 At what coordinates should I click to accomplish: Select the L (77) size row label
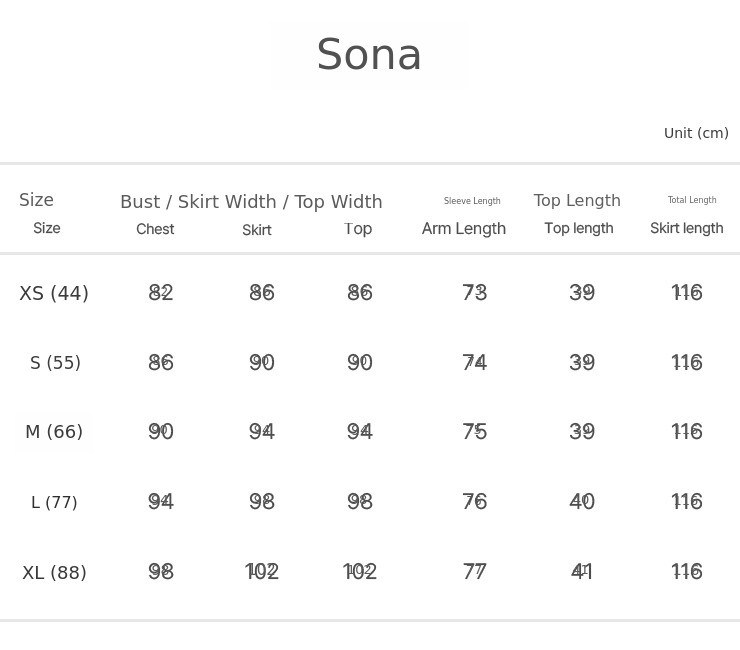[x=54, y=502]
